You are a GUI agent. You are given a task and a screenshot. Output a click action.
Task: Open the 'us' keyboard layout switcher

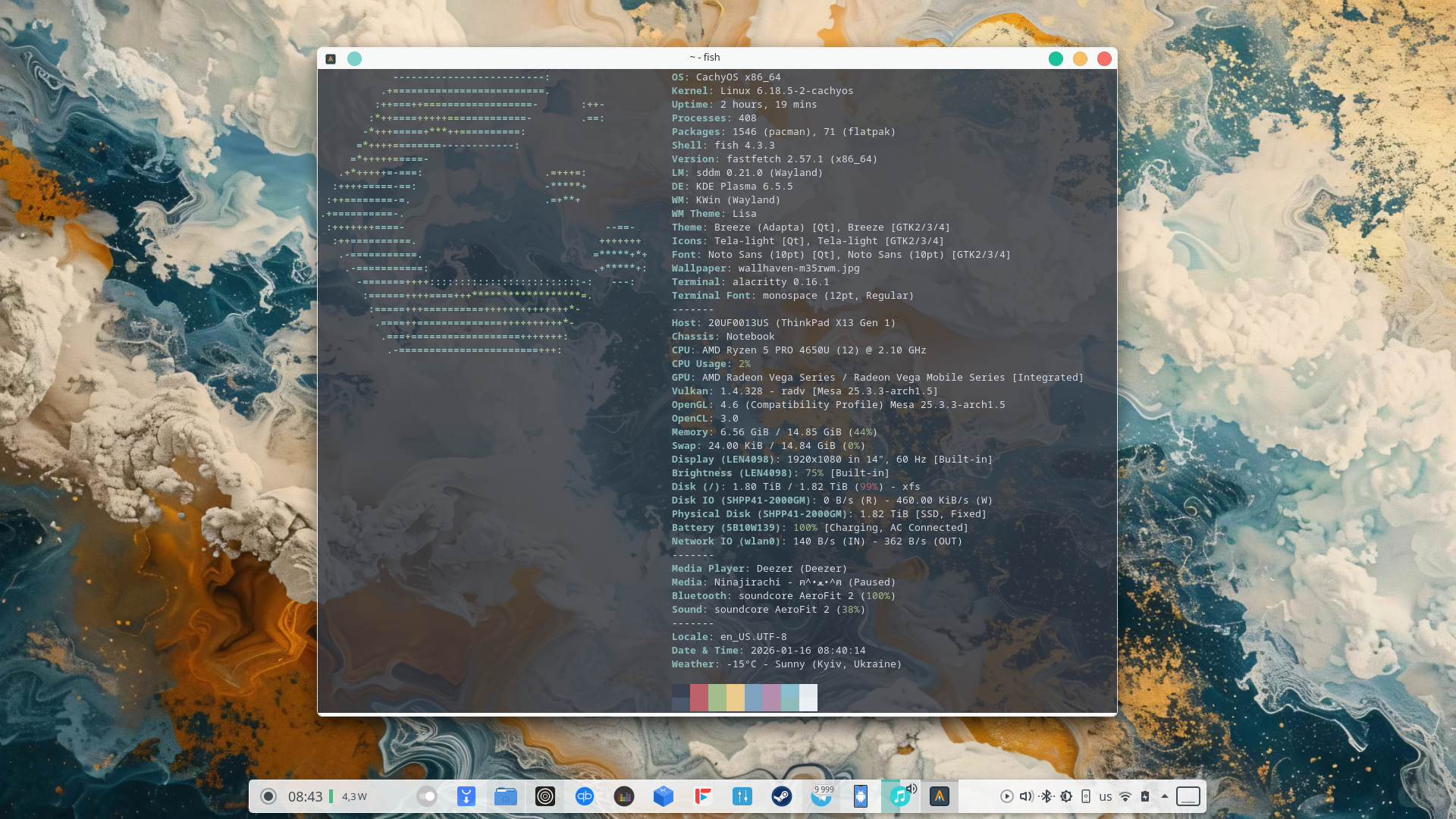pyautogui.click(x=1106, y=797)
